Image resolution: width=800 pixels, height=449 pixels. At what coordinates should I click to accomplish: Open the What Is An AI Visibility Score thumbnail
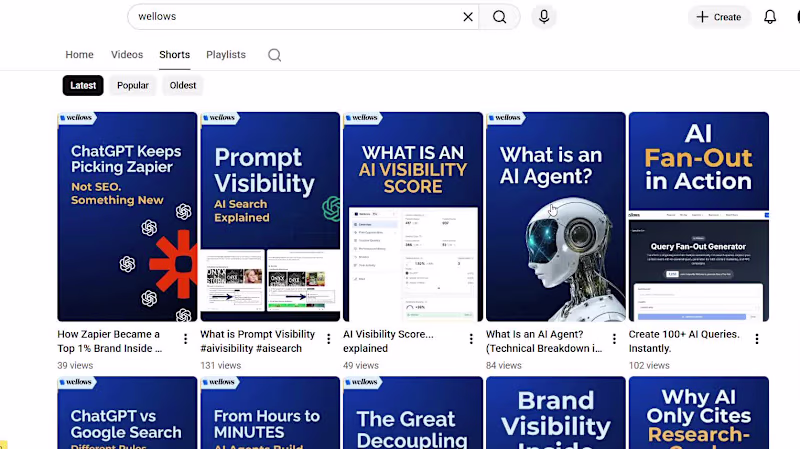pyautogui.click(x=413, y=217)
